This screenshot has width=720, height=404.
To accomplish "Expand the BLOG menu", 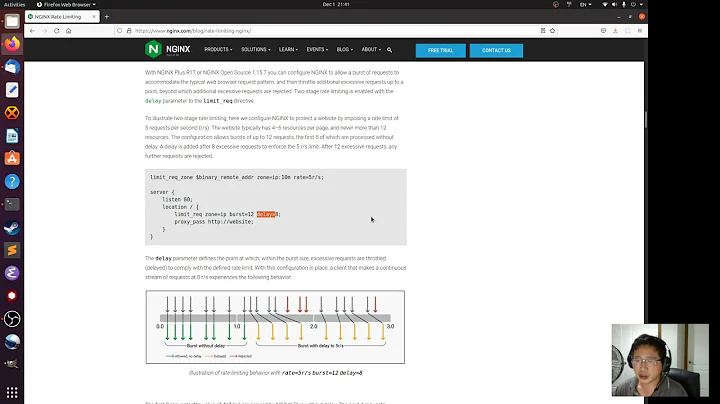I will click(x=344, y=50).
